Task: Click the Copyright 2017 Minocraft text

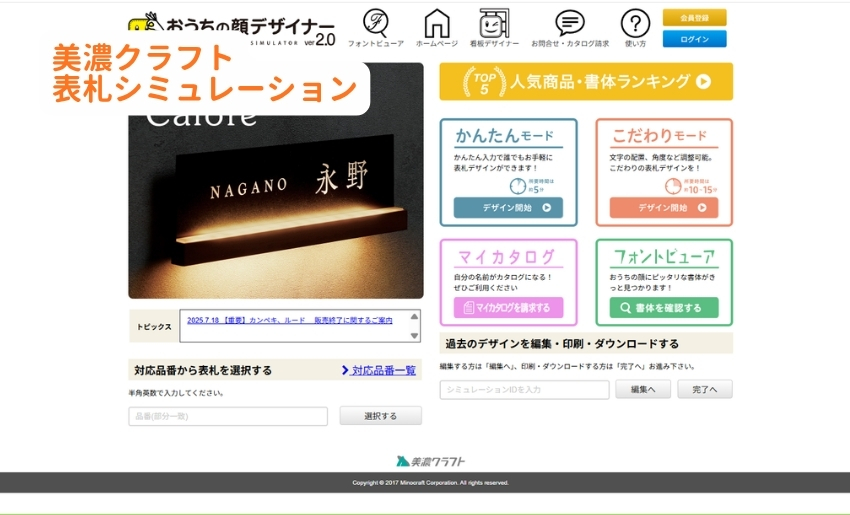Action: (x=430, y=482)
